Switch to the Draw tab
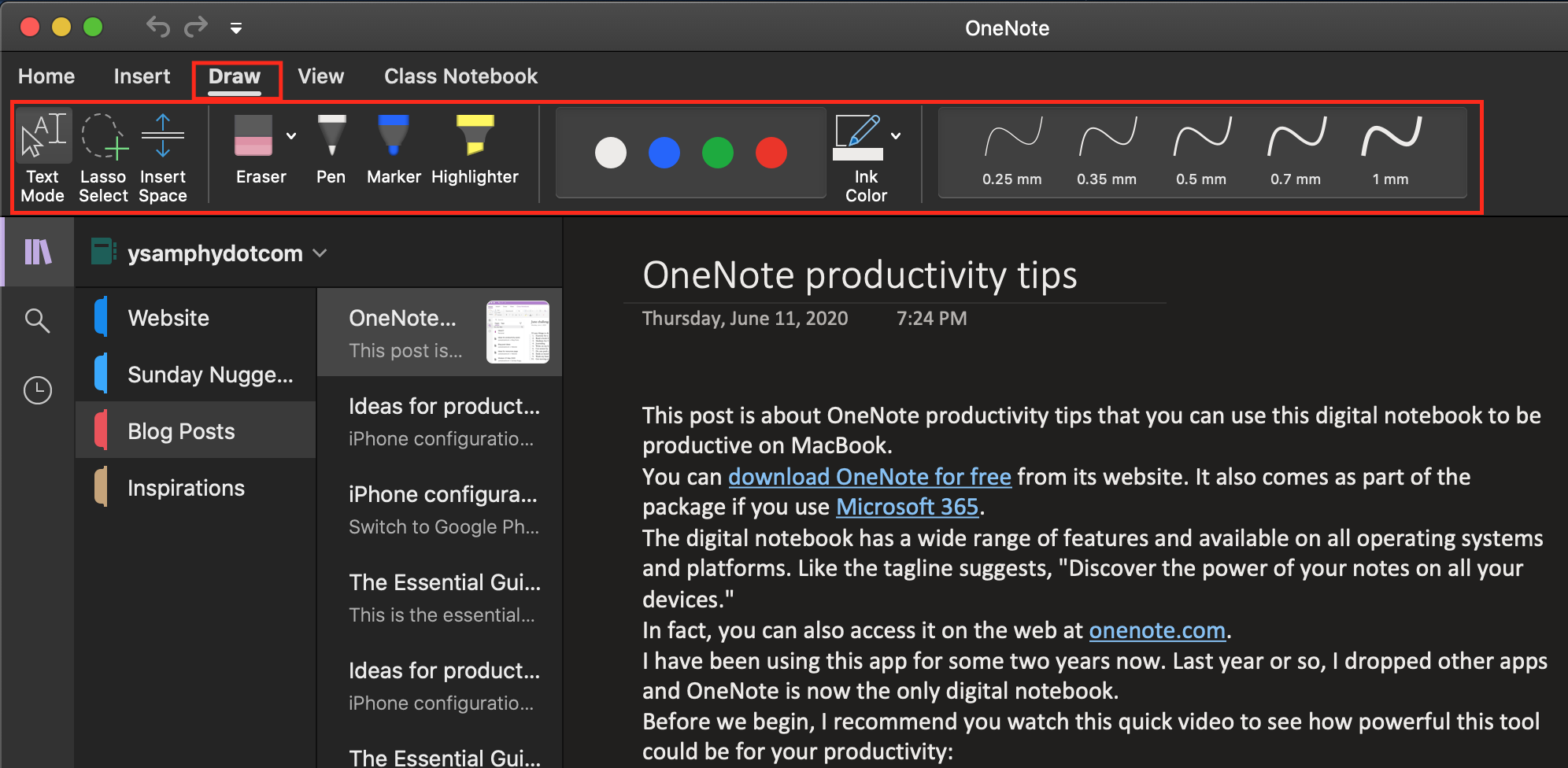Screen dimensions: 1568x768 point(235,77)
